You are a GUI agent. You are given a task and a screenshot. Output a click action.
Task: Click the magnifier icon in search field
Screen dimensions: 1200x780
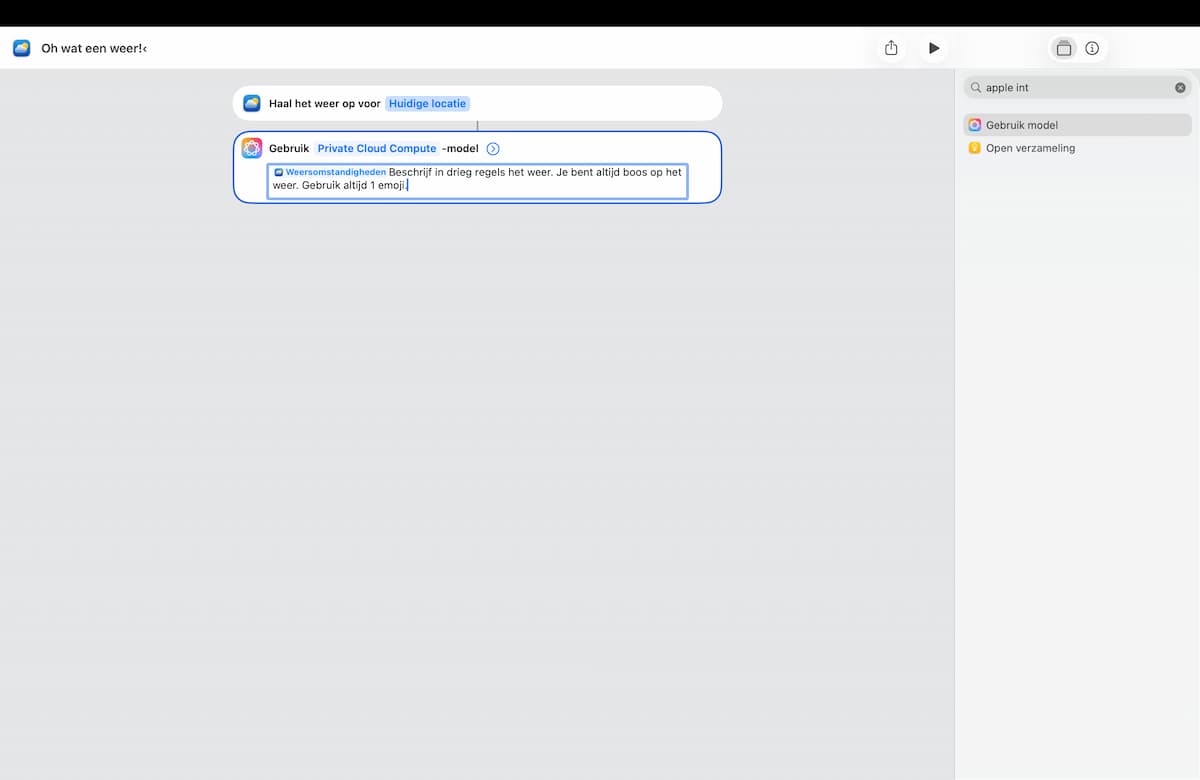point(976,88)
